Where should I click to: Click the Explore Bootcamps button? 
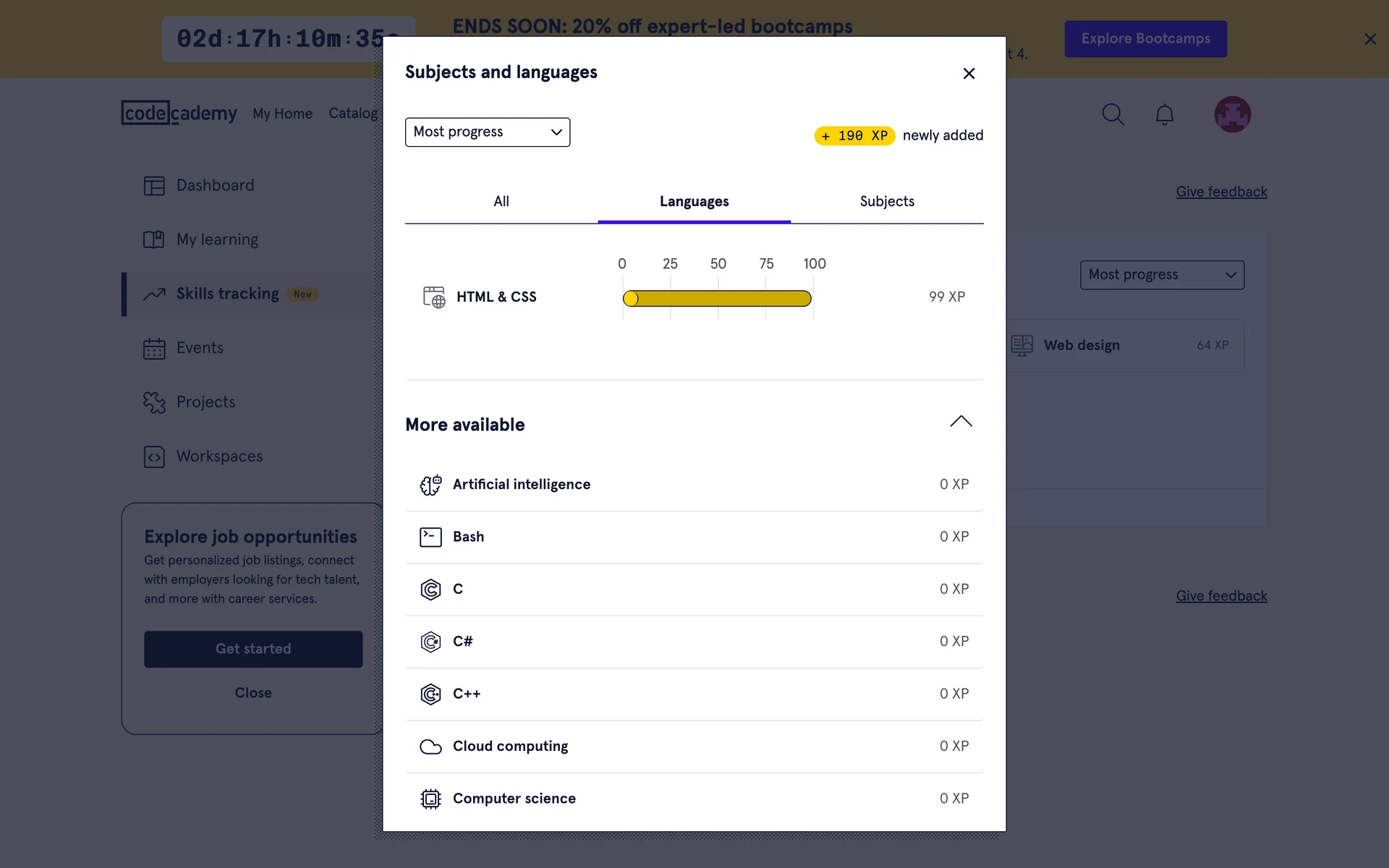coord(1145,39)
